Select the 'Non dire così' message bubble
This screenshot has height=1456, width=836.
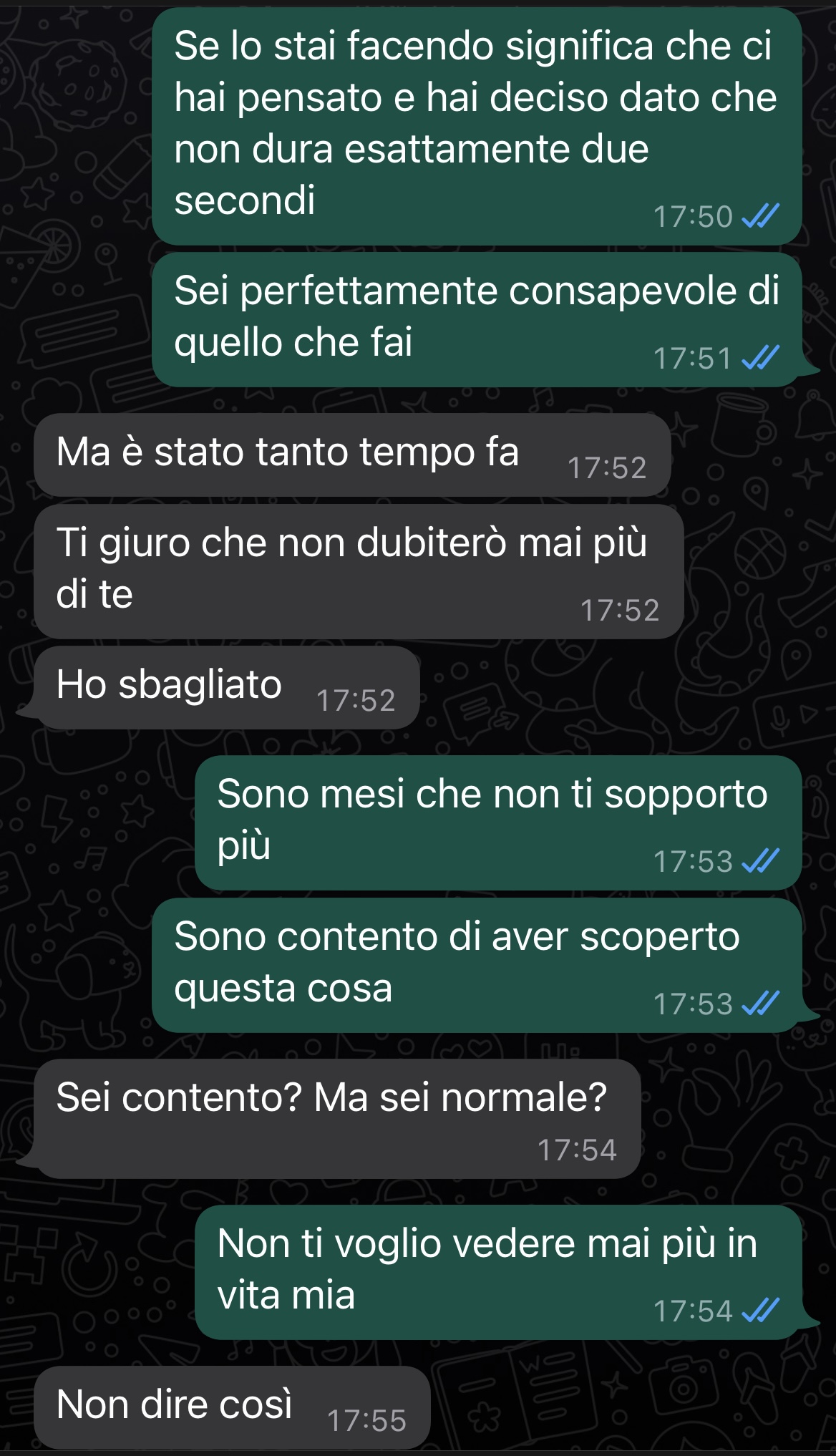pos(232,1407)
